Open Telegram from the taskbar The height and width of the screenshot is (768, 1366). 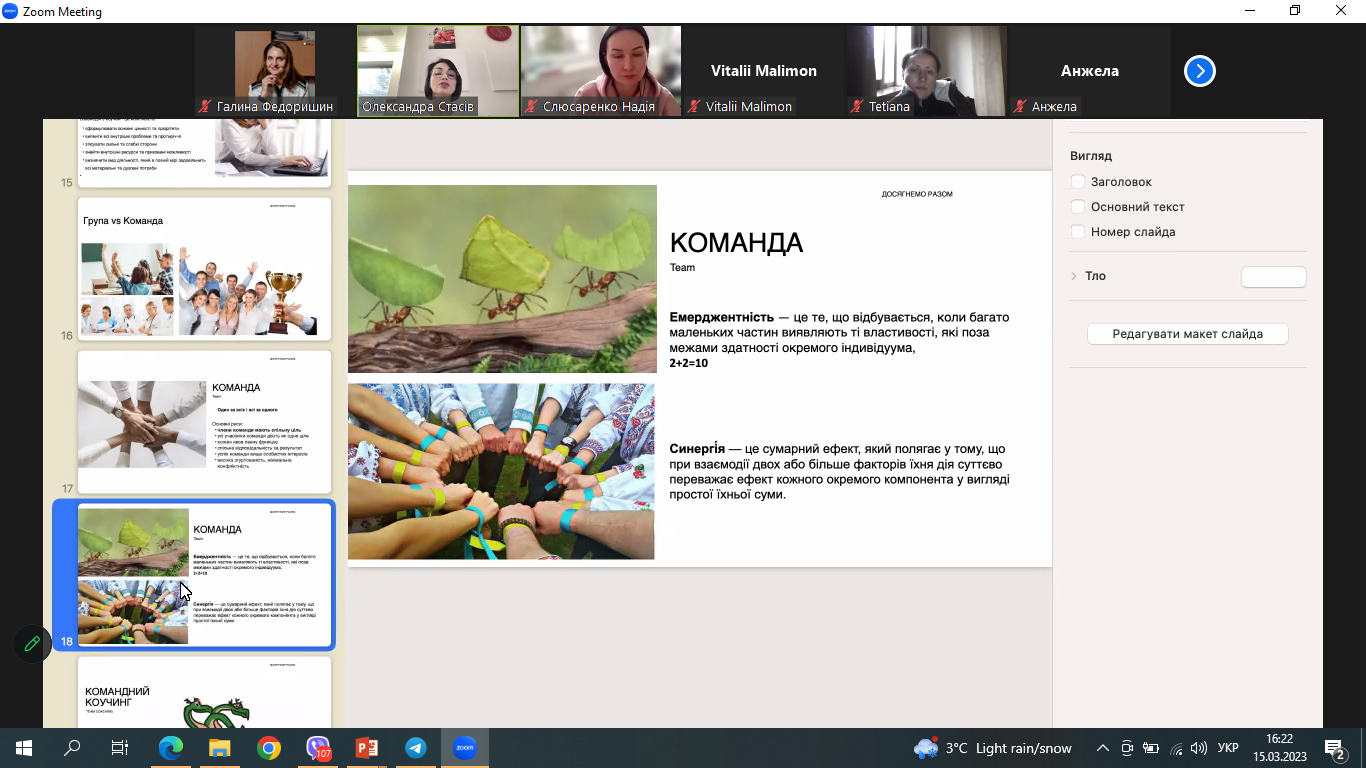pos(416,748)
